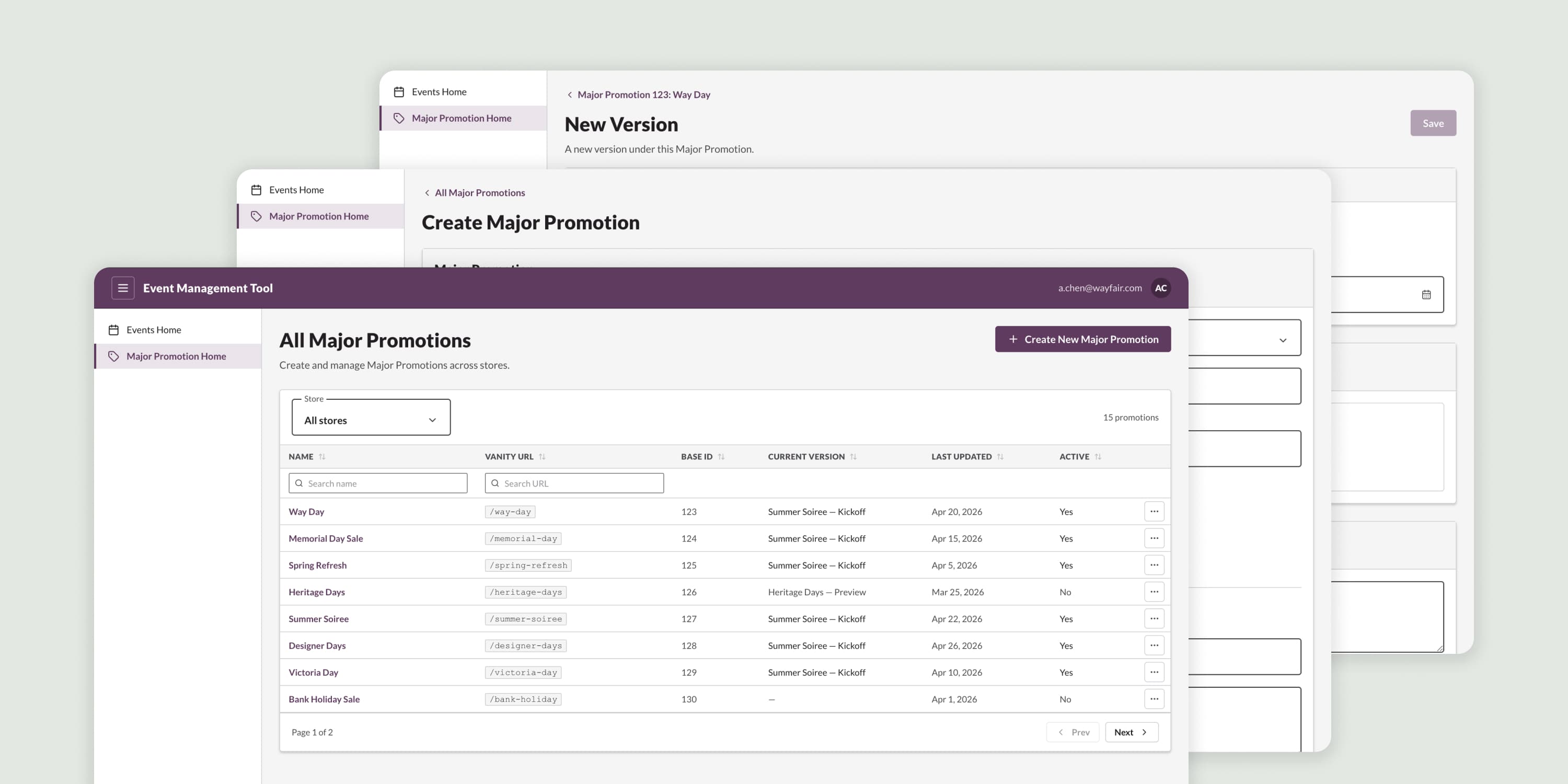Sort table by Current Version column
This screenshot has width=1568, height=784.
pyautogui.click(x=853, y=456)
